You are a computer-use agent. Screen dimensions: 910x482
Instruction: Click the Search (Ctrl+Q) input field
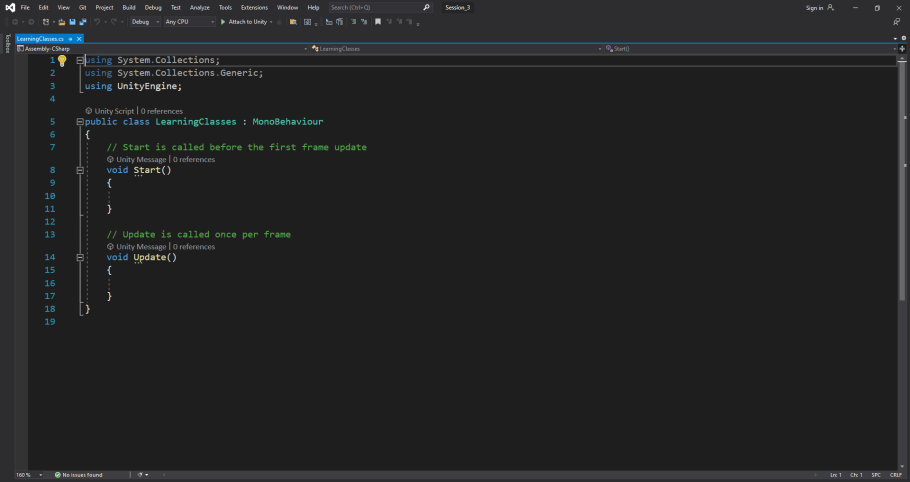375,8
